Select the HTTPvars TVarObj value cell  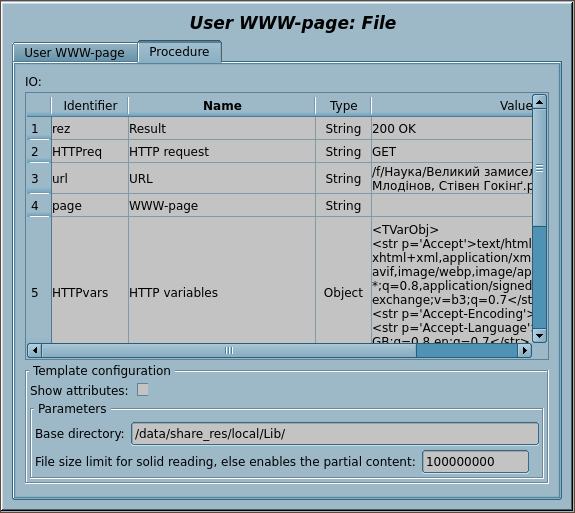click(452, 280)
